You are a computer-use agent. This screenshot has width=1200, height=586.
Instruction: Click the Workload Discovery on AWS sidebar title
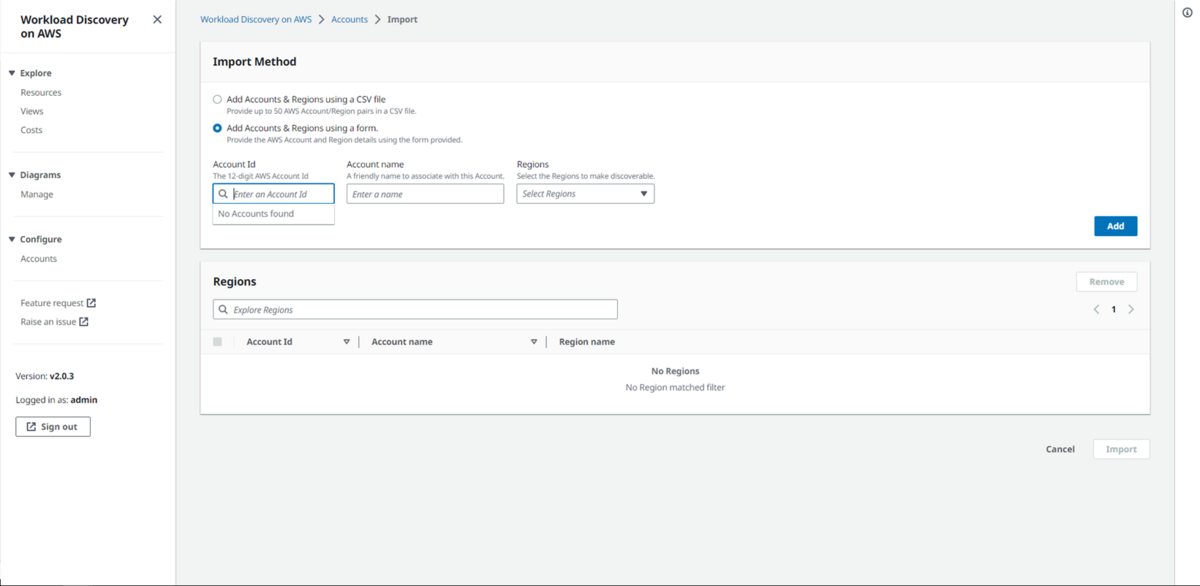tap(75, 26)
